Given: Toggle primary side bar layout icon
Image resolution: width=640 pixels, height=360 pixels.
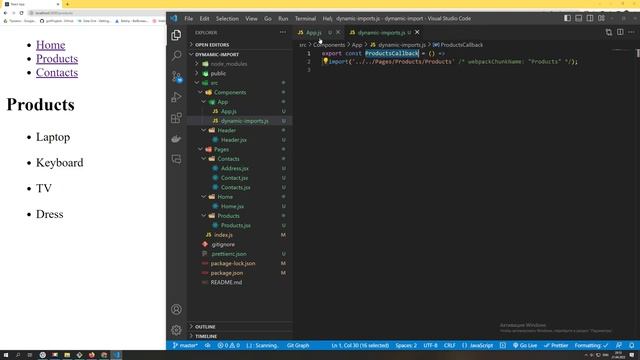Looking at the screenshot, I should [567, 18].
